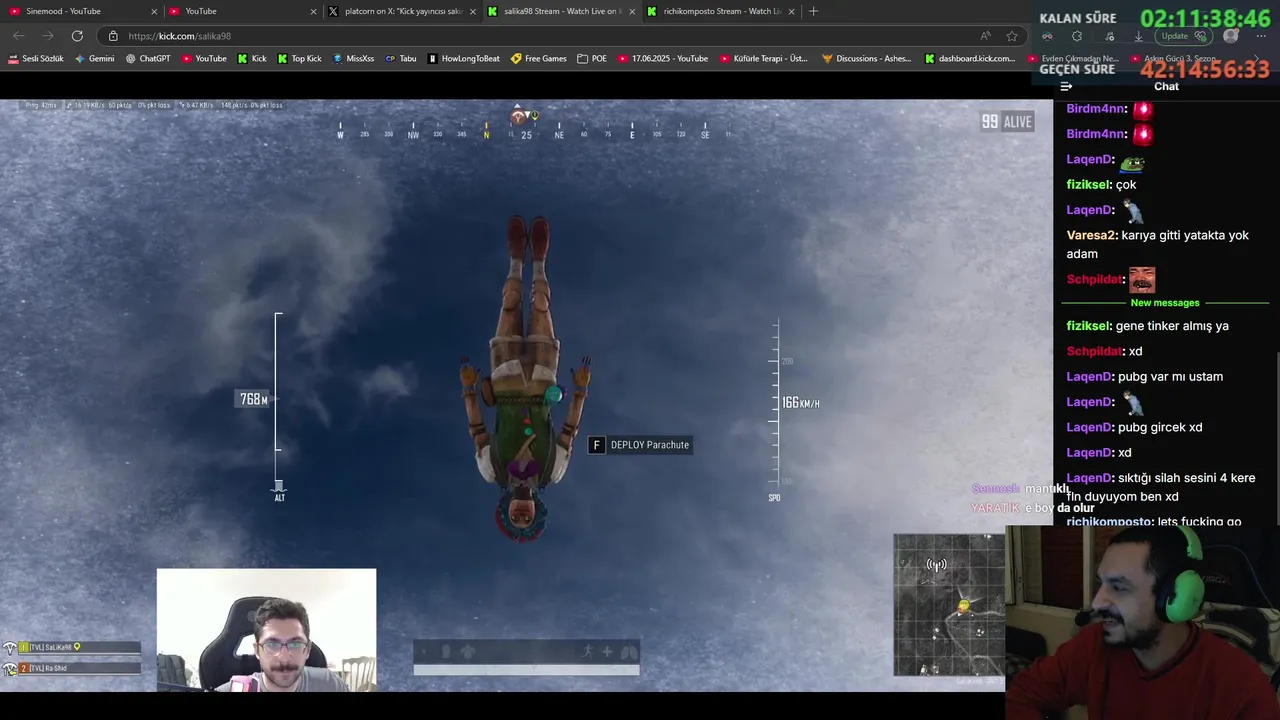Open the Kick bookmark
The width and height of the screenshot is (1280, 720).
coord(252,59)
